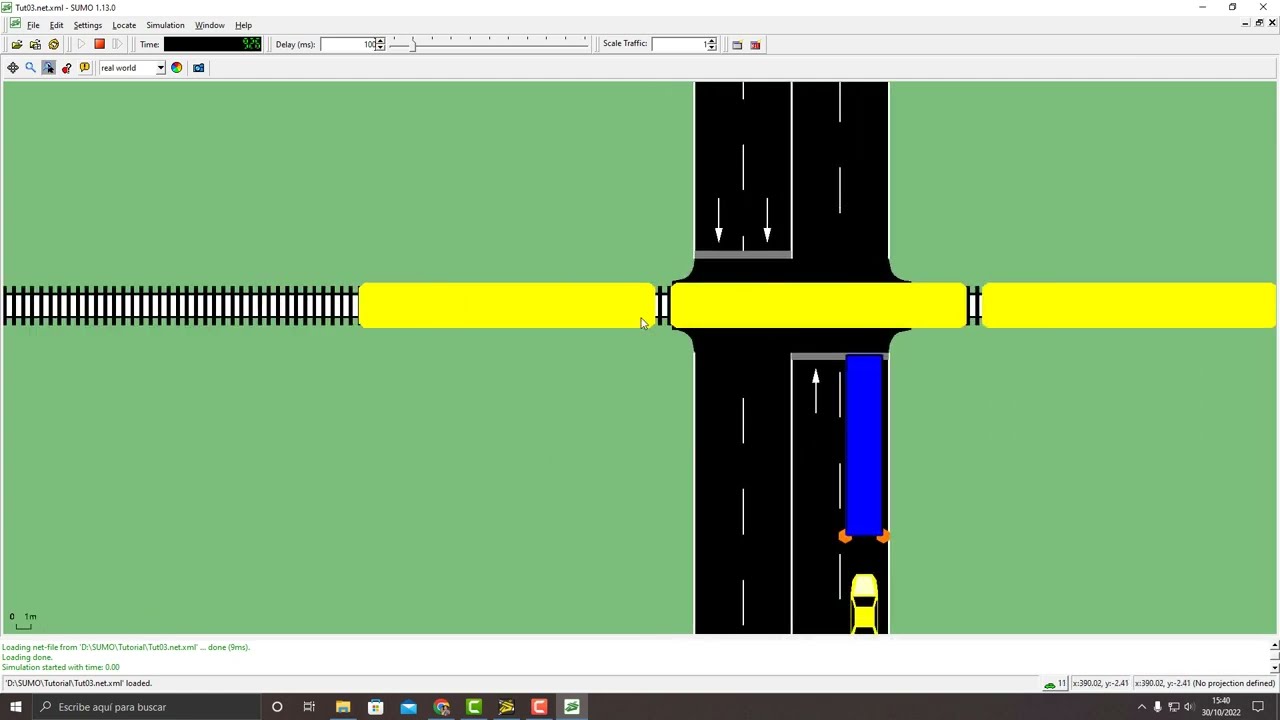Take a screenshot with the camera icon

click(198, 68)
